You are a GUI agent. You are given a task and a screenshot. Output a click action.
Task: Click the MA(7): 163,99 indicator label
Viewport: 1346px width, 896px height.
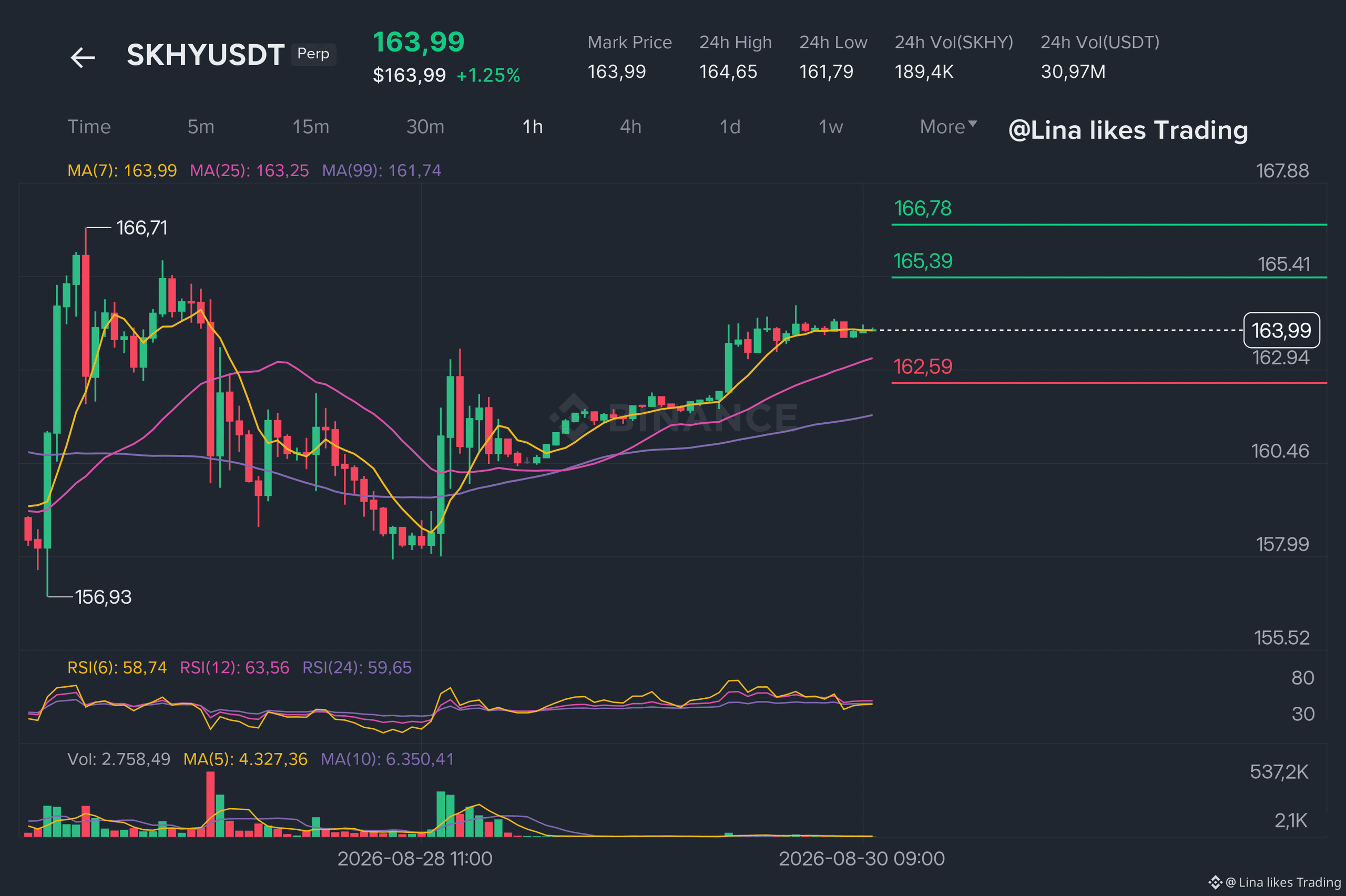(123, 171)
